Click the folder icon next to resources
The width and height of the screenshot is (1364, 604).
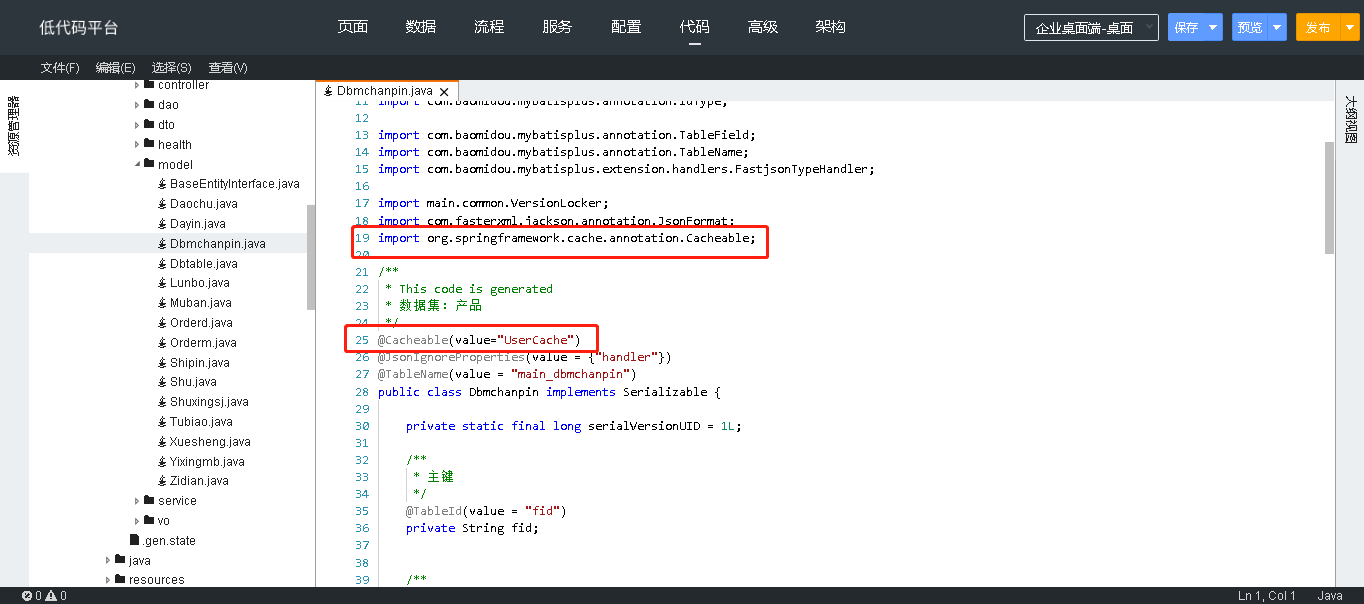120,580
